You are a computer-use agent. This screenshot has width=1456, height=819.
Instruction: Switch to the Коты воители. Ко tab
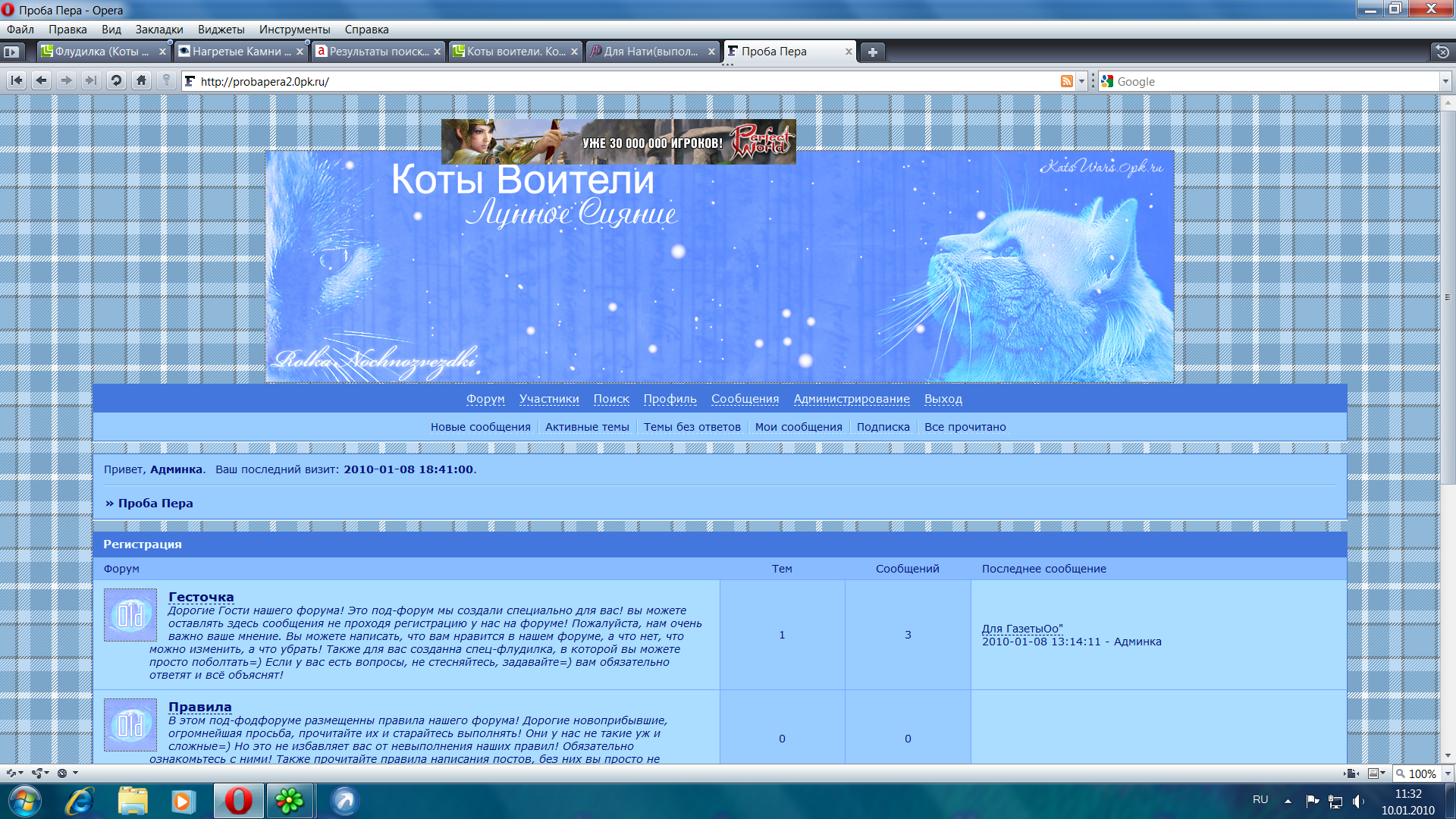(x=515, y=52)
